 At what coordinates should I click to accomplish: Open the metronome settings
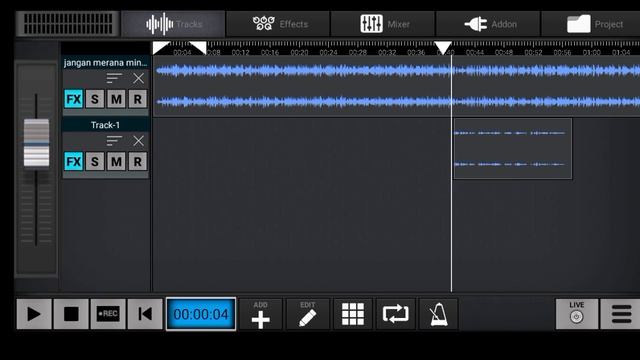tap(438, 314)
